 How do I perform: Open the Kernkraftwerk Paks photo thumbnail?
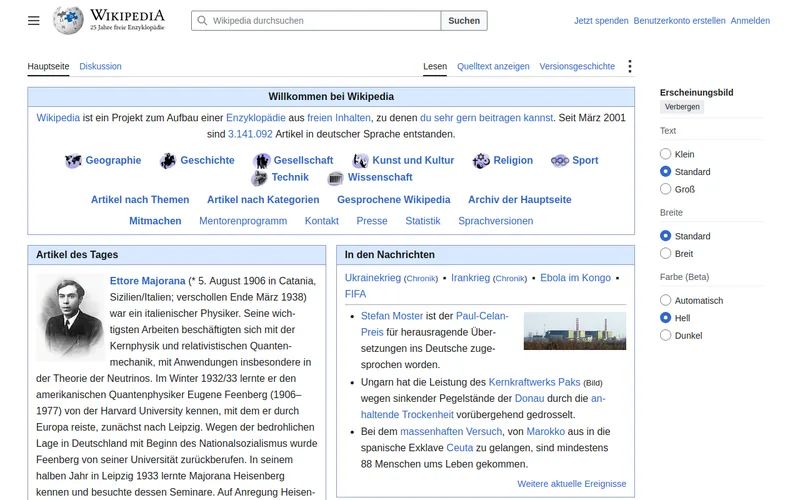tap(574, 331)
